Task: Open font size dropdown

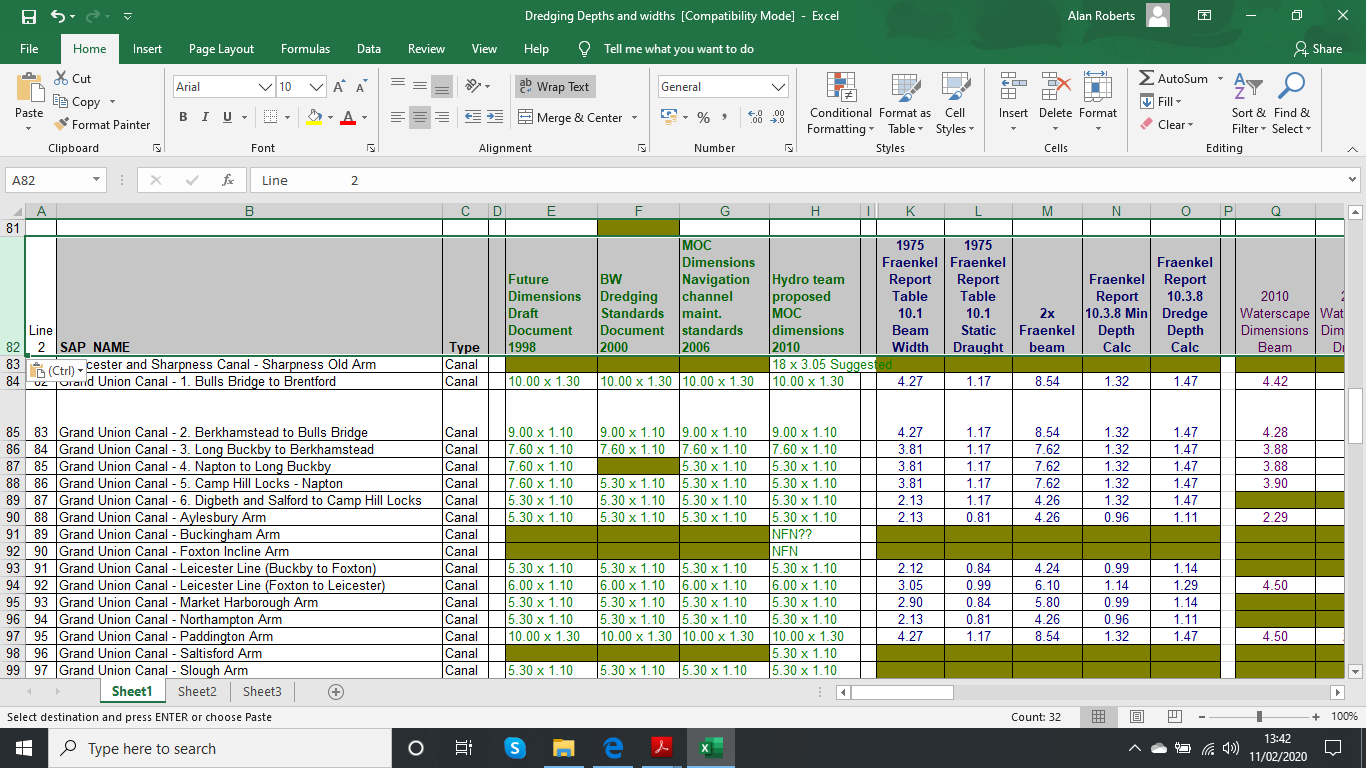Action: 316,87
